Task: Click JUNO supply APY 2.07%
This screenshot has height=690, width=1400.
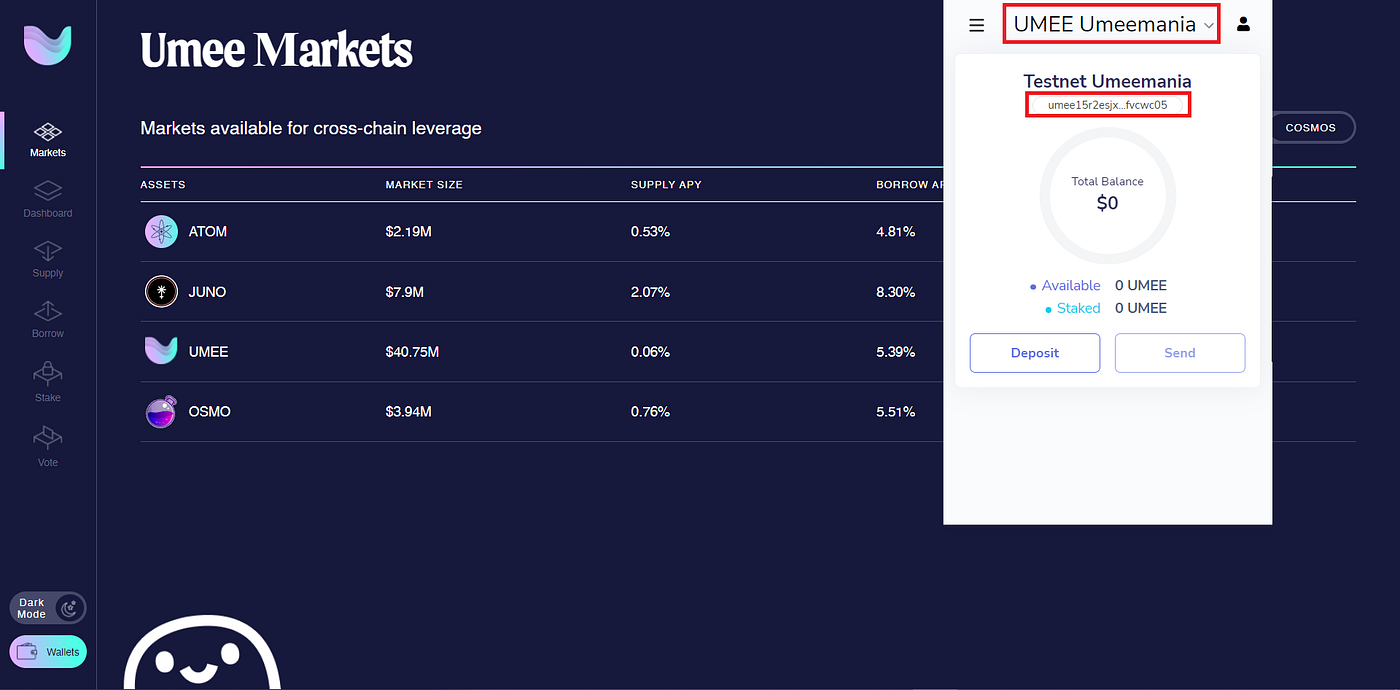Action: [x=650, y=292]
